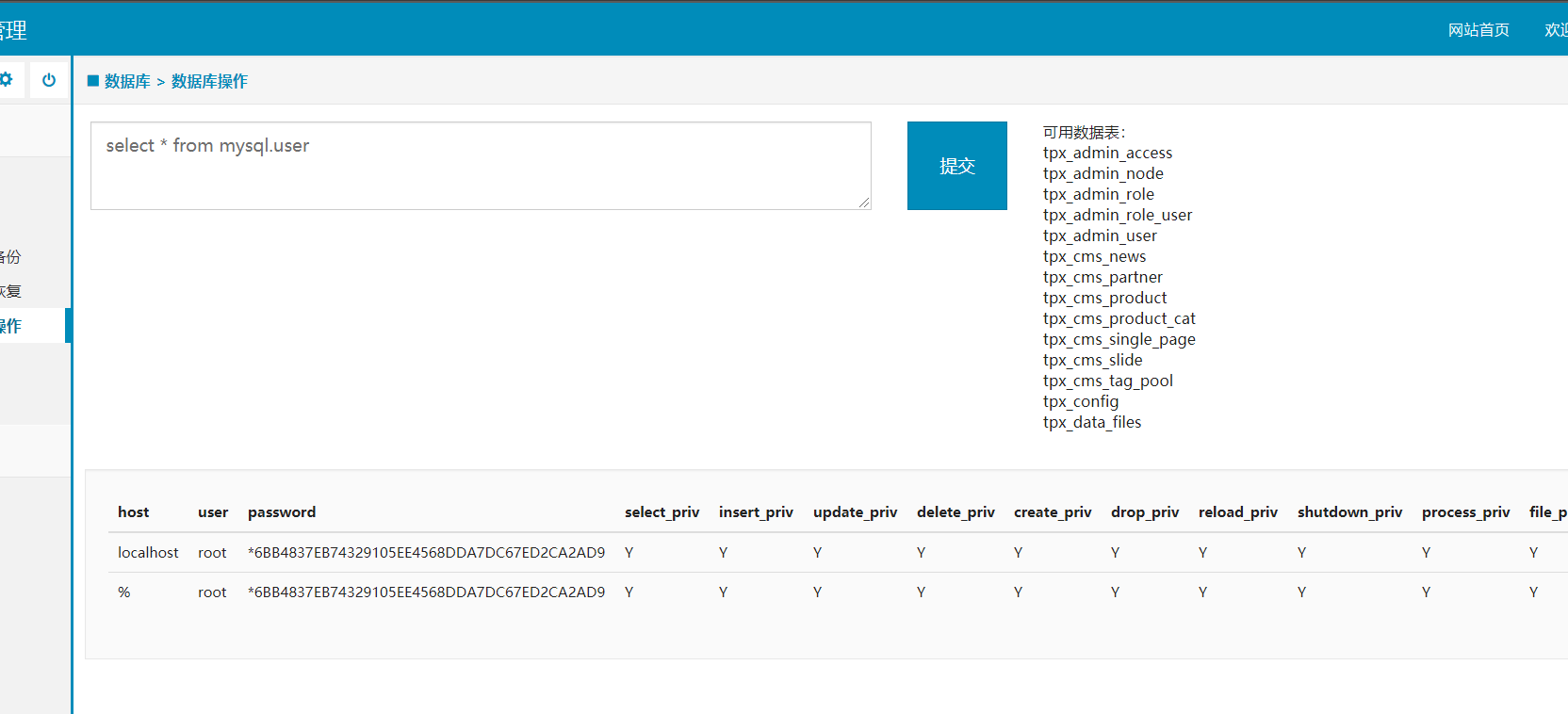This screenshot has width=1568, height=714.
Task: Click the tpx_cms_product_cat table name
Action: coord(1119,318)
